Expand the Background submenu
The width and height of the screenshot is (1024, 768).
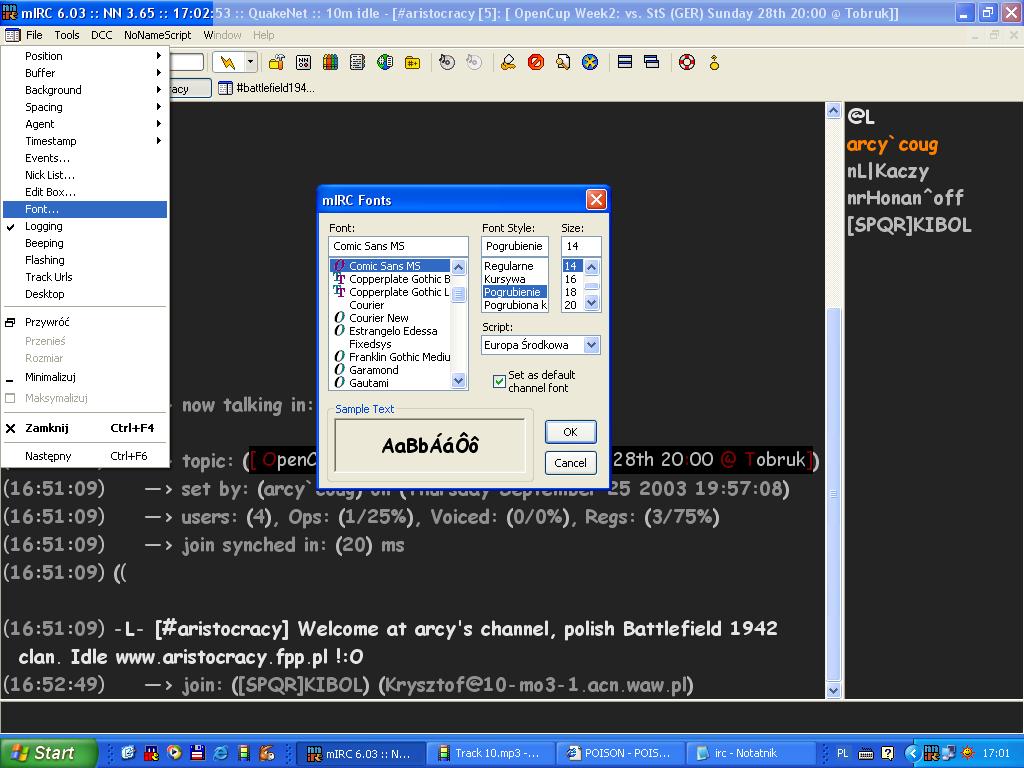click(53, 90)
